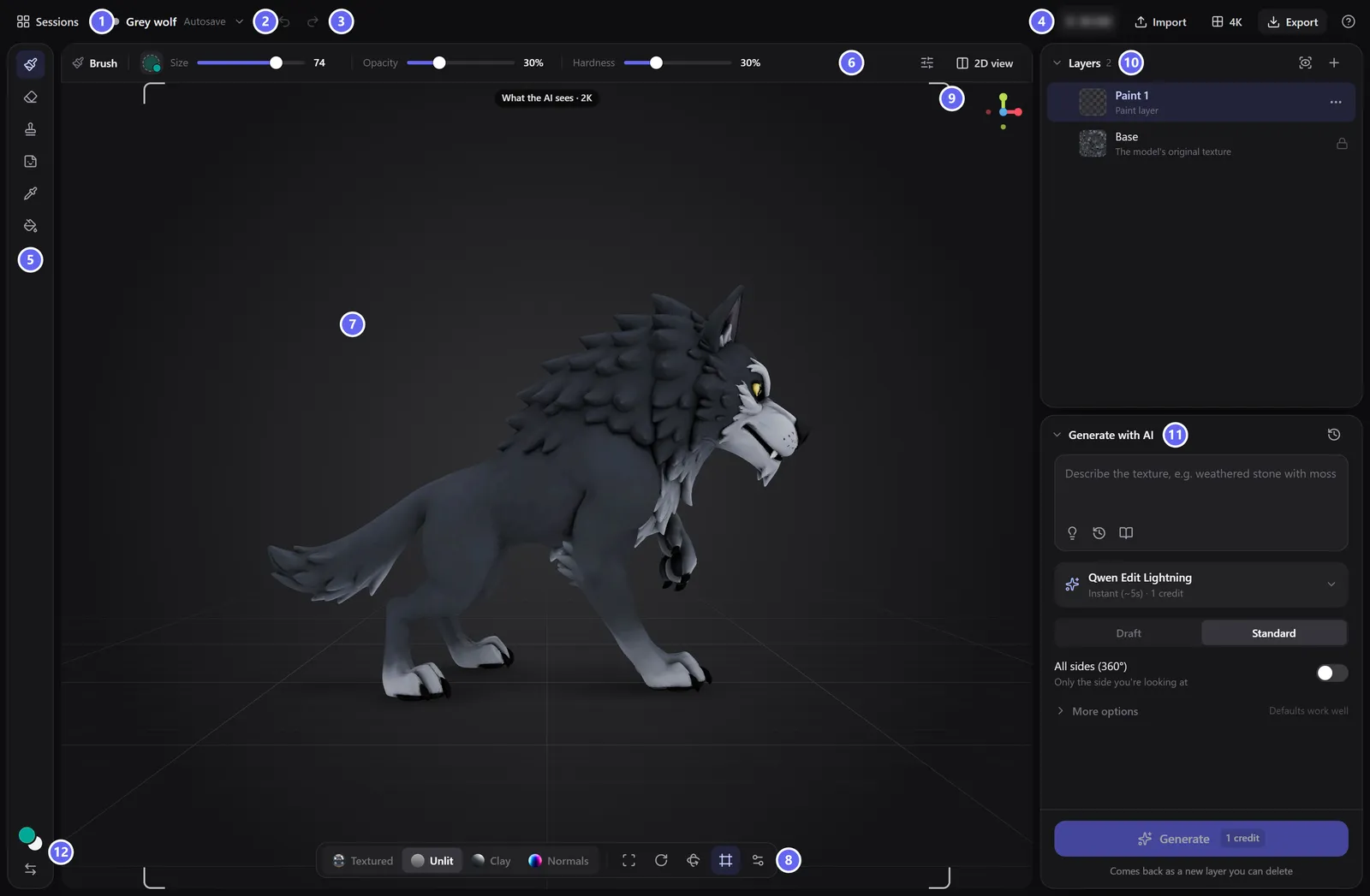Open AI generation history icon
Image resolution: width=1370 pixels, height=896 pixels.
(x=1334, y=435)
